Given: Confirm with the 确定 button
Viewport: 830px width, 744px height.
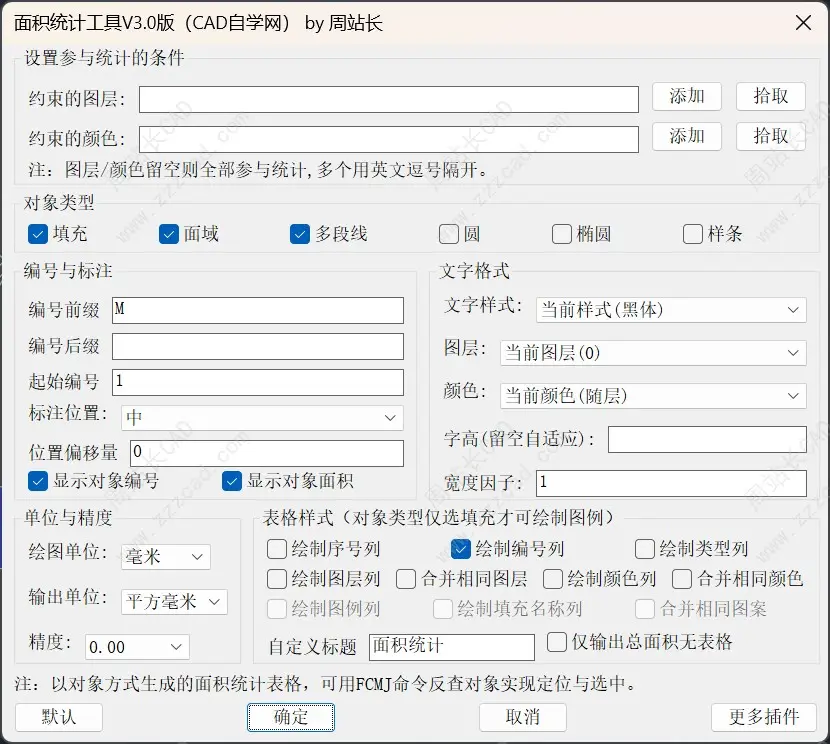Looking at the screenshot, I should (x=291, y=718).
